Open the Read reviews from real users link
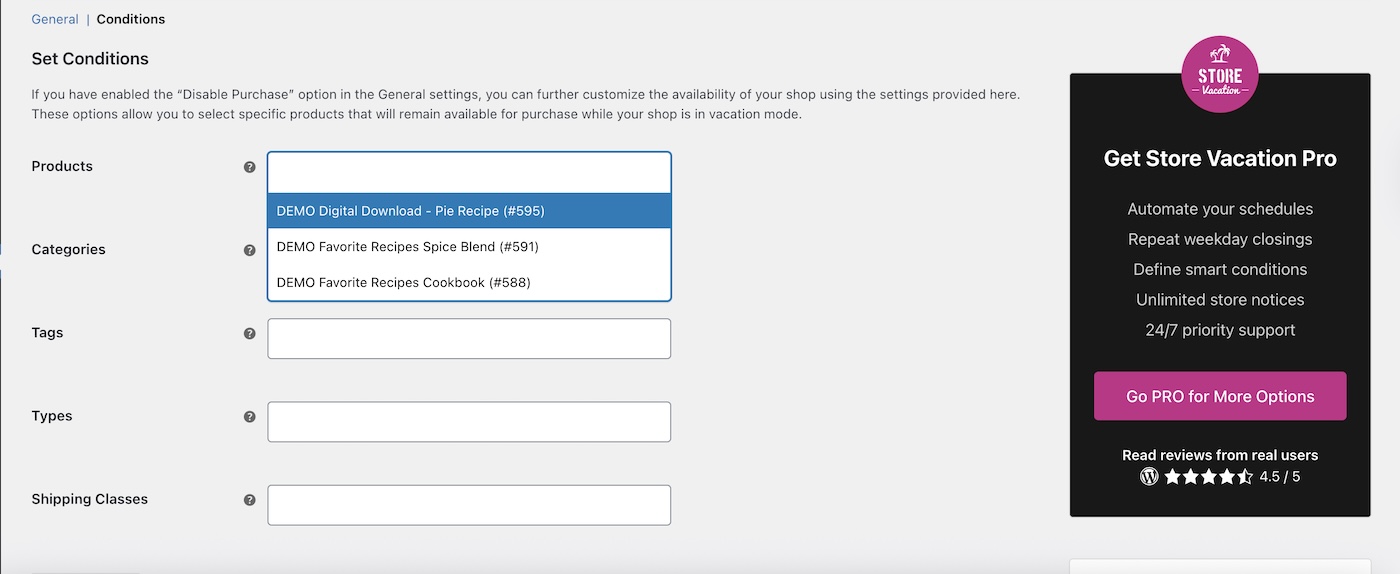 pyautogui.click(x=1220, y=455)
